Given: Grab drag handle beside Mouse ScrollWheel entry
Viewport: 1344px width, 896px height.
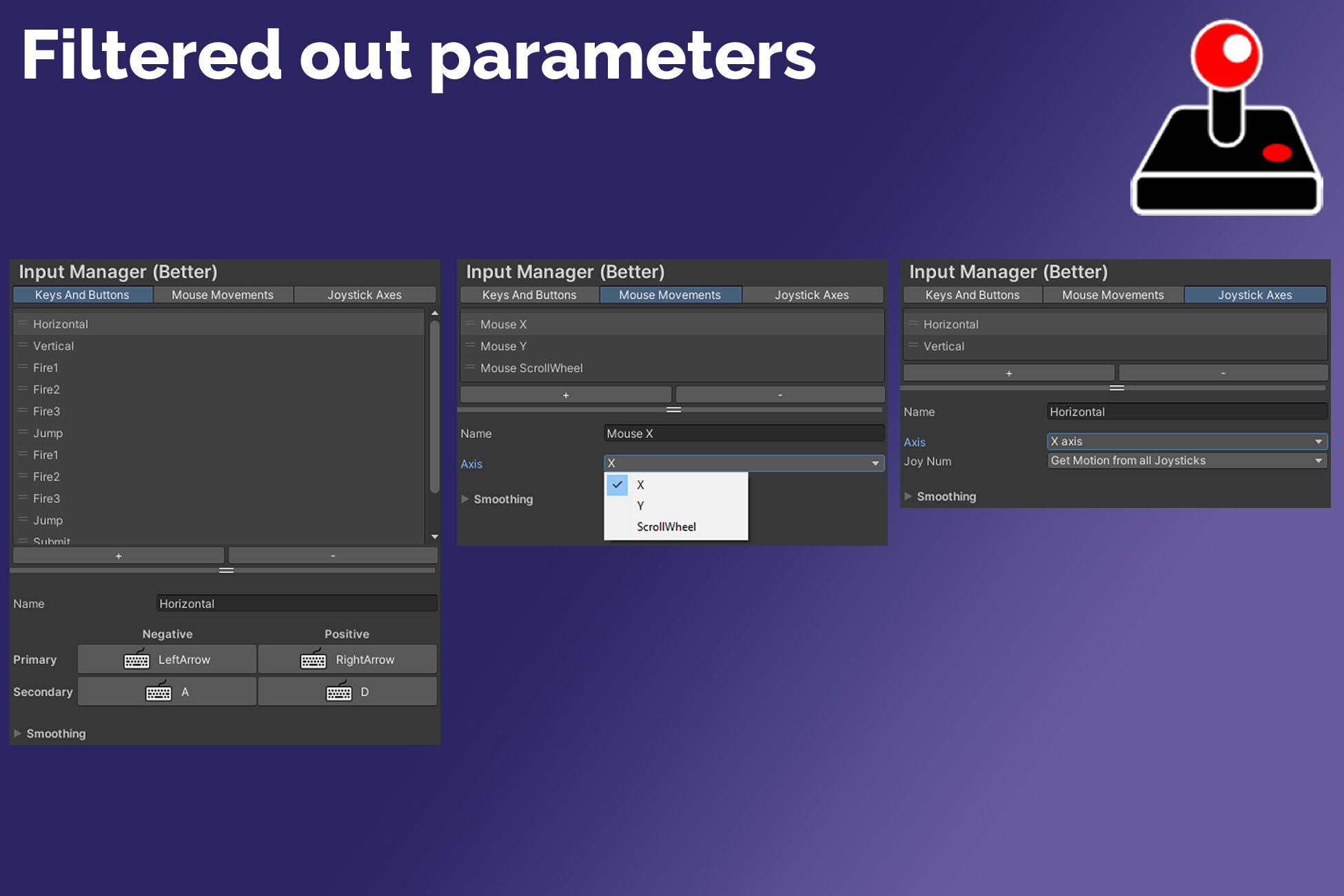Looking at the screenshot, I should click(x=470, y=367).
